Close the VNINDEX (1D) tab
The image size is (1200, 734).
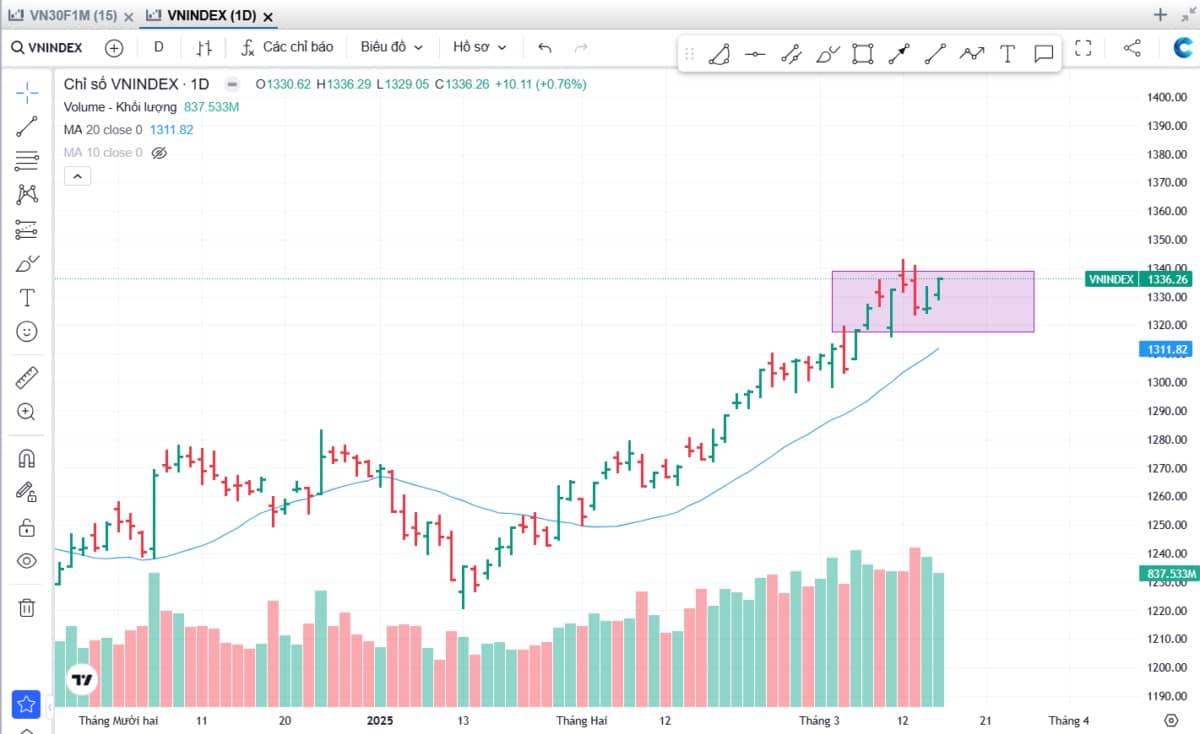268,17
